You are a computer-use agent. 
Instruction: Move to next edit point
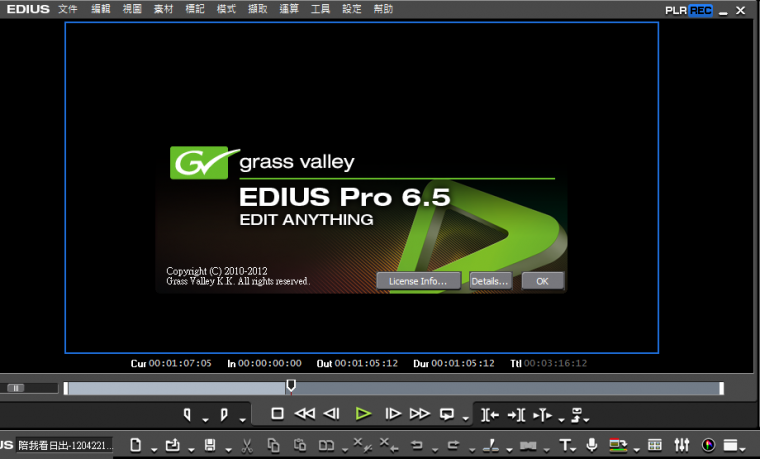point(516,415)
